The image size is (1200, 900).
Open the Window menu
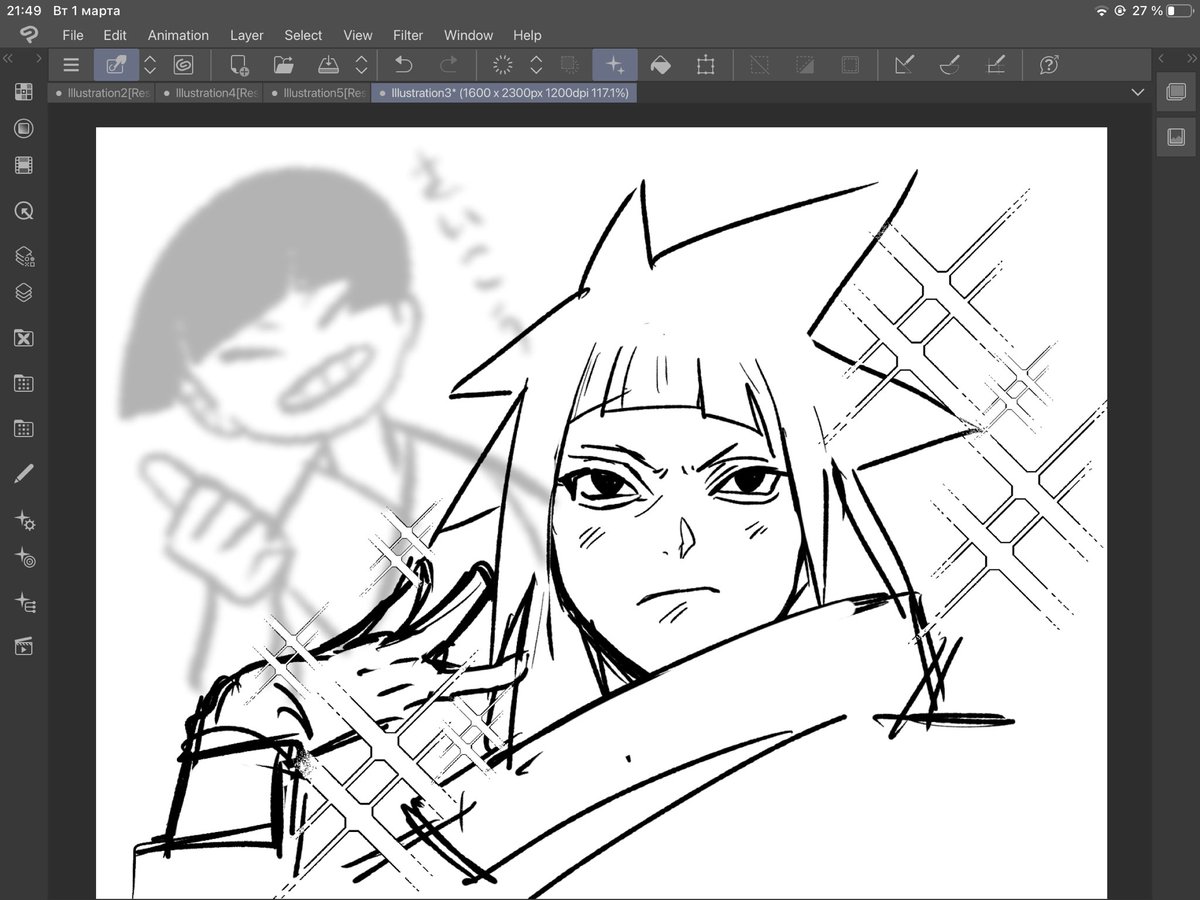468,35
